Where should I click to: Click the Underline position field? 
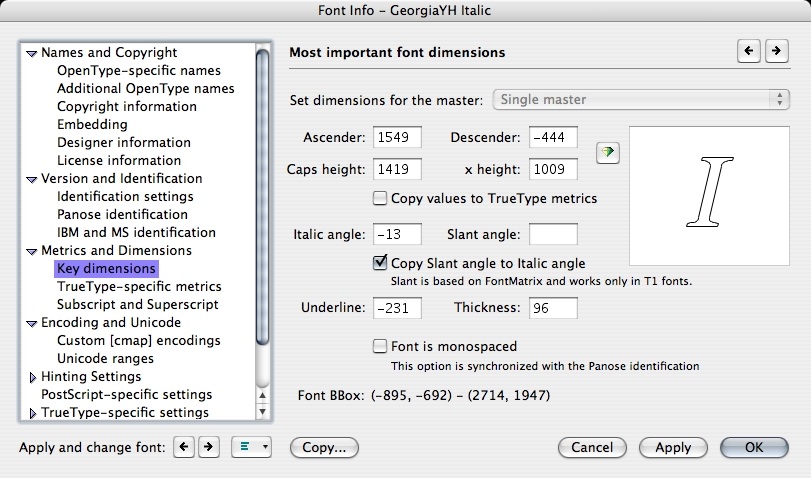[397, 308]
